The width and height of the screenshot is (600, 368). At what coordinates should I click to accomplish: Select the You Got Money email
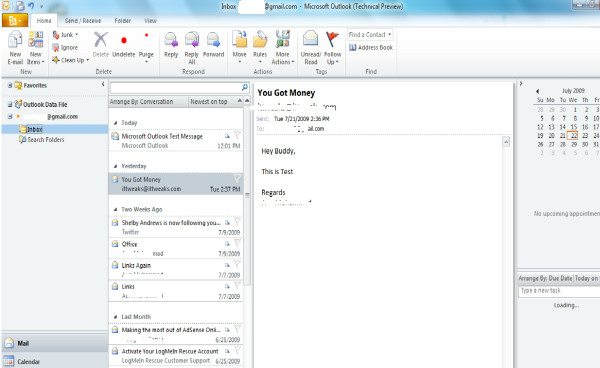click(x=176, y=184)
